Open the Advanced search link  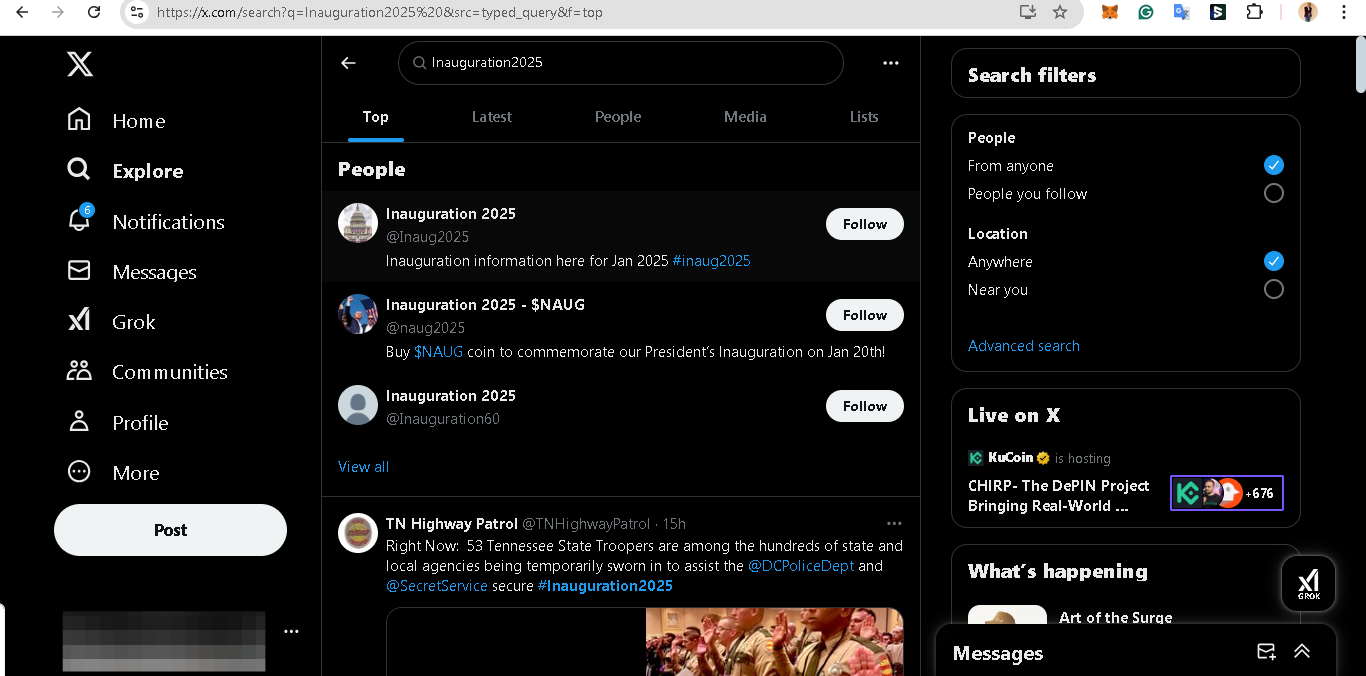[x=1024, y=346]
